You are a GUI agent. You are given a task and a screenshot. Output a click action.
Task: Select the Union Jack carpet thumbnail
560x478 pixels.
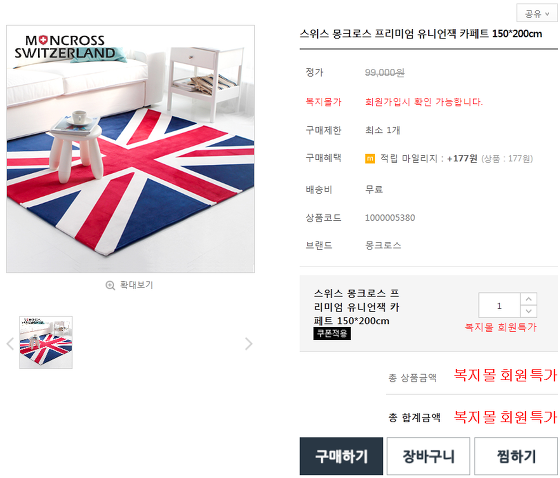tap(46, 342)
